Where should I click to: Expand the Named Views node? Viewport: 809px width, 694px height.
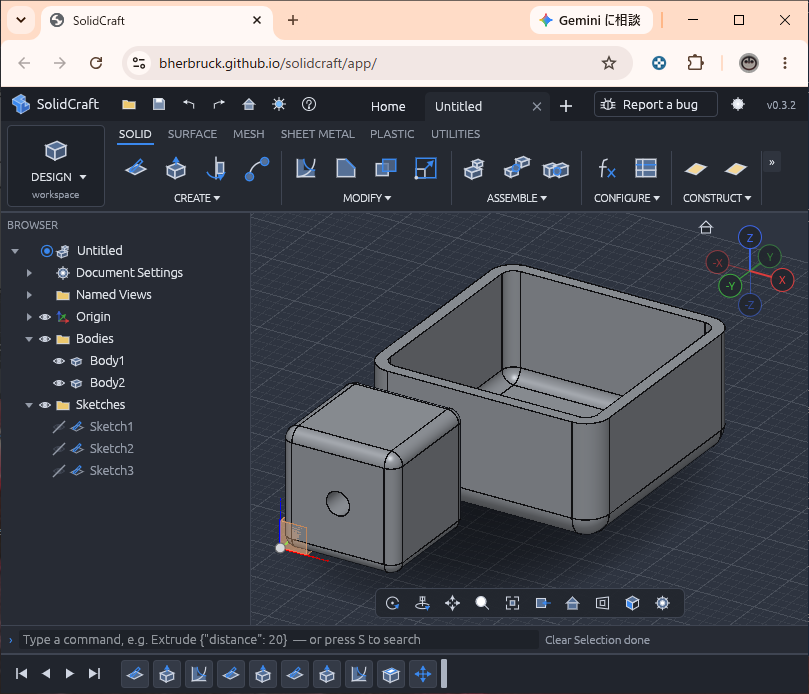29,295
